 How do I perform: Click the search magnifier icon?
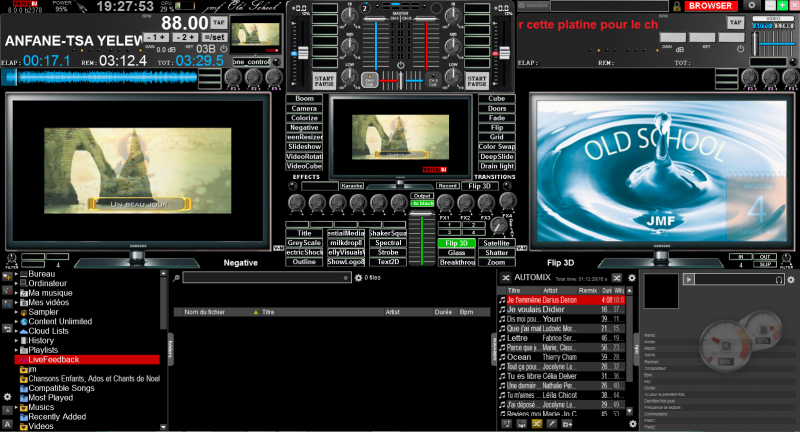[177, 278]
